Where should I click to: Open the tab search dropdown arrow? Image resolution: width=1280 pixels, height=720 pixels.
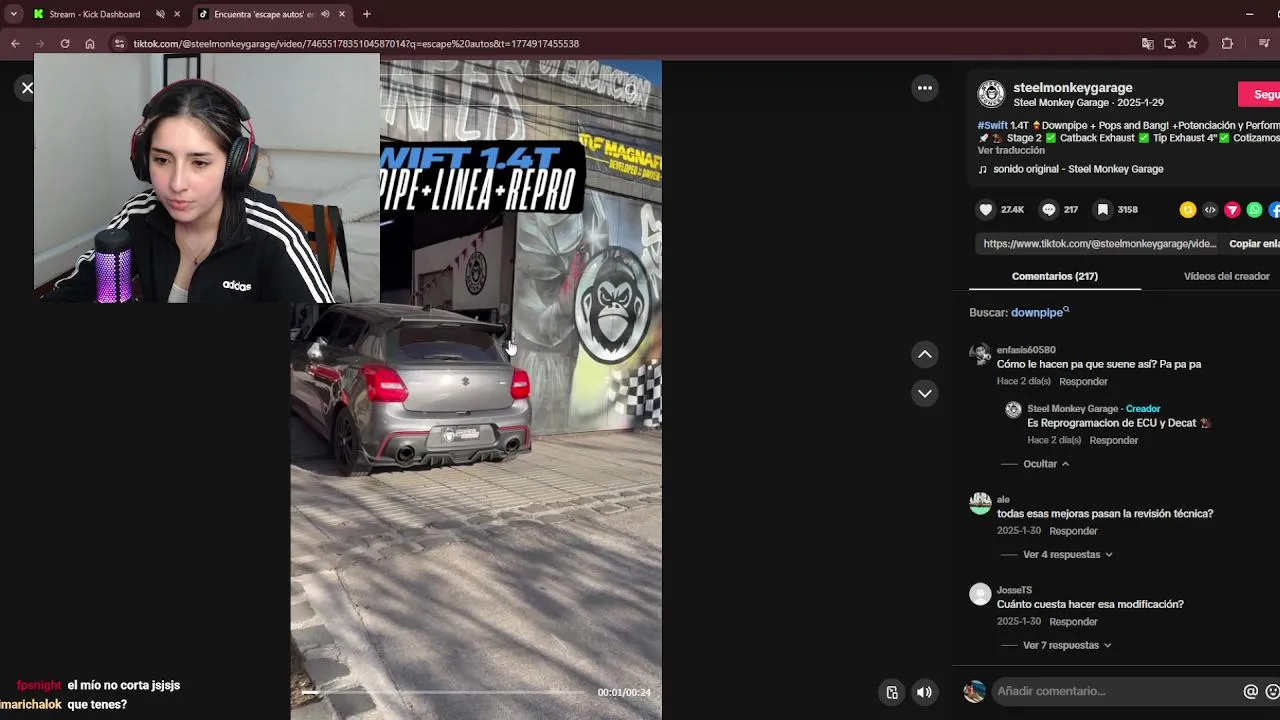(x=13, y=14)
